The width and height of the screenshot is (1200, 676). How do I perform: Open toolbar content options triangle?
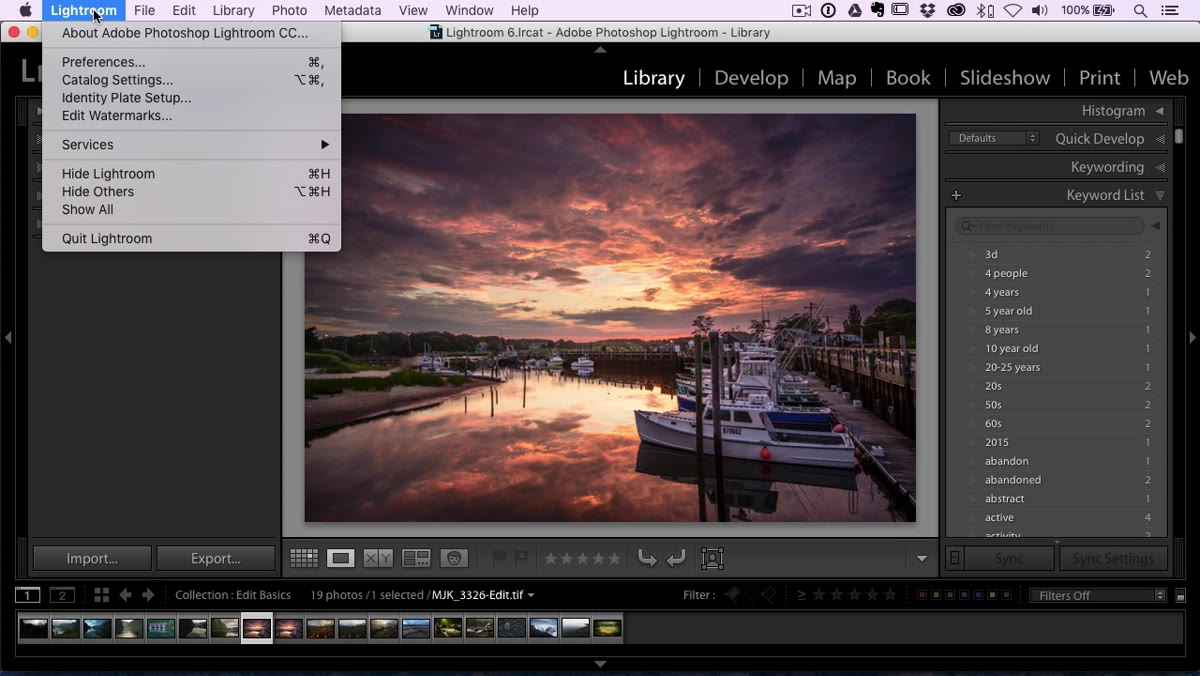coord(922,559)
